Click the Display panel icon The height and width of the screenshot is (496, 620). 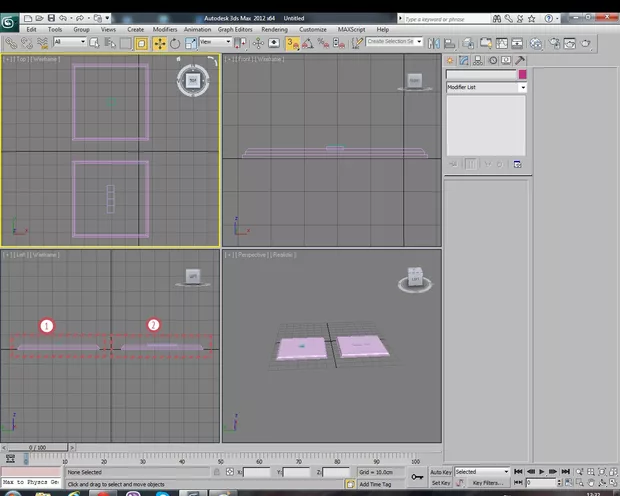pyautogui.click(x=506, y=60)
